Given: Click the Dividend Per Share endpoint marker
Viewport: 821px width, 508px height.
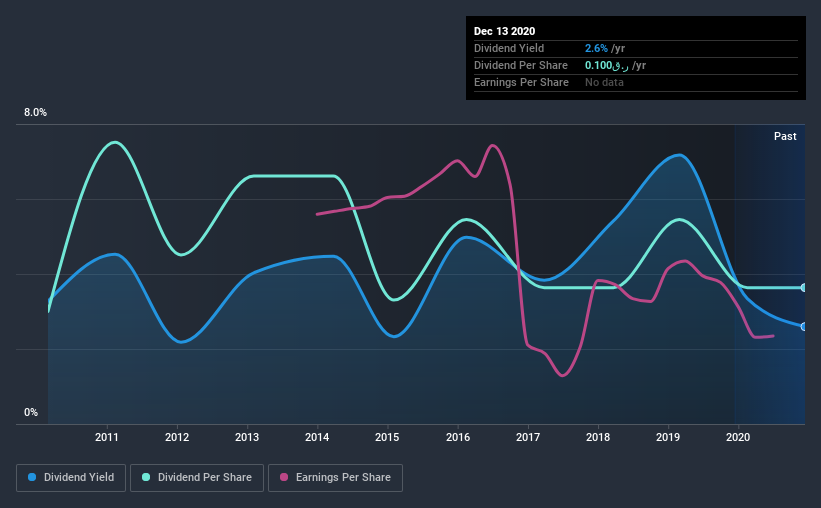Looking at the screenshot, I should [804, 288].
